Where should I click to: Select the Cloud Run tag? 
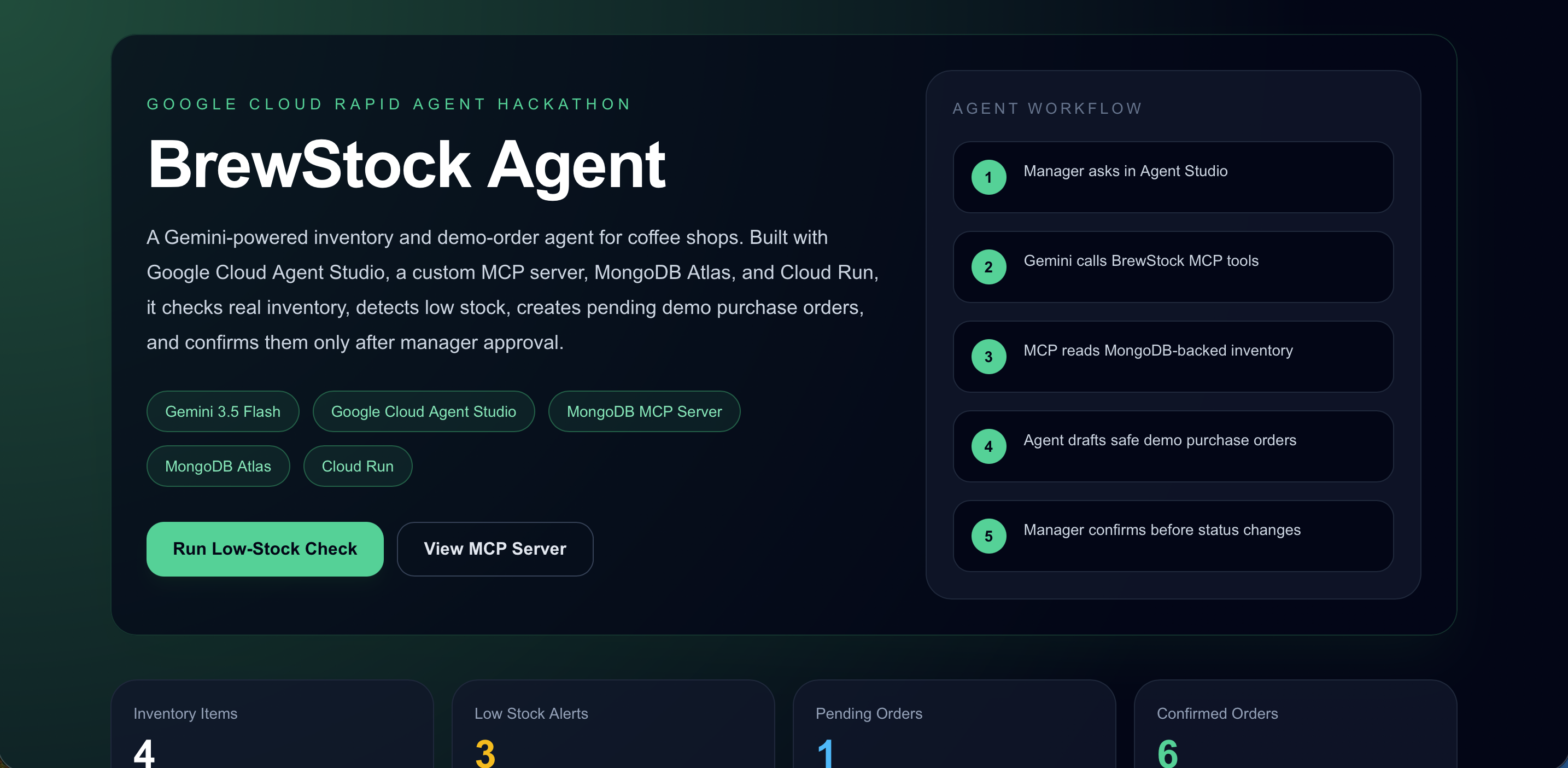[358, 467]
